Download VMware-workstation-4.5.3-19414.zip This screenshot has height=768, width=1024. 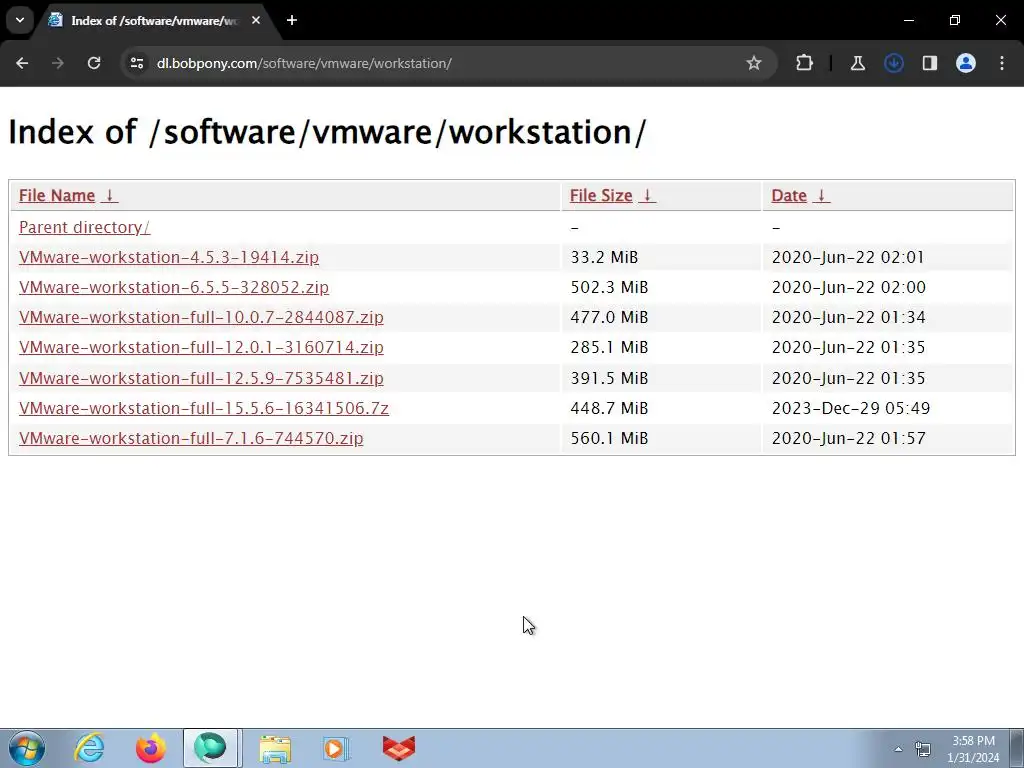pyautogui.click(x=168, y=257)
